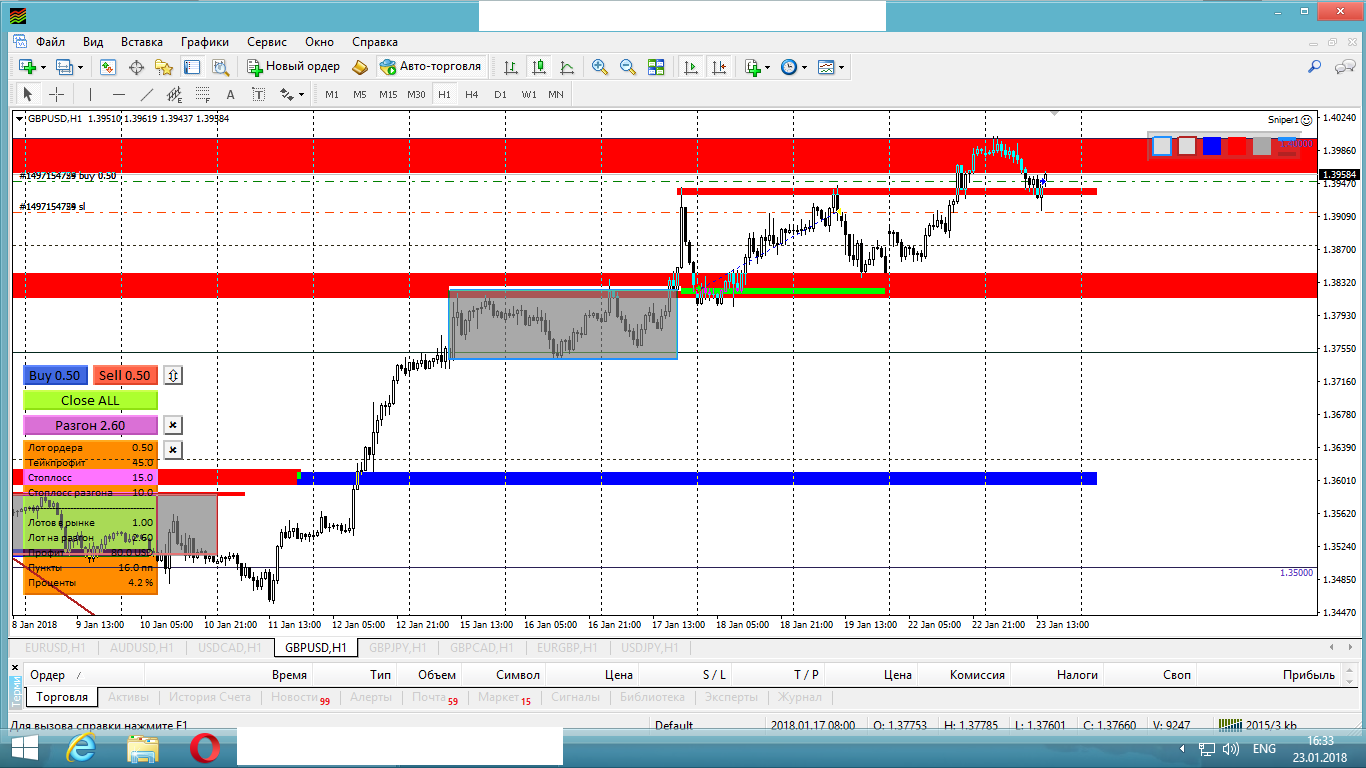Switch chart to candlestick view icon

click(x=539, y=67)
